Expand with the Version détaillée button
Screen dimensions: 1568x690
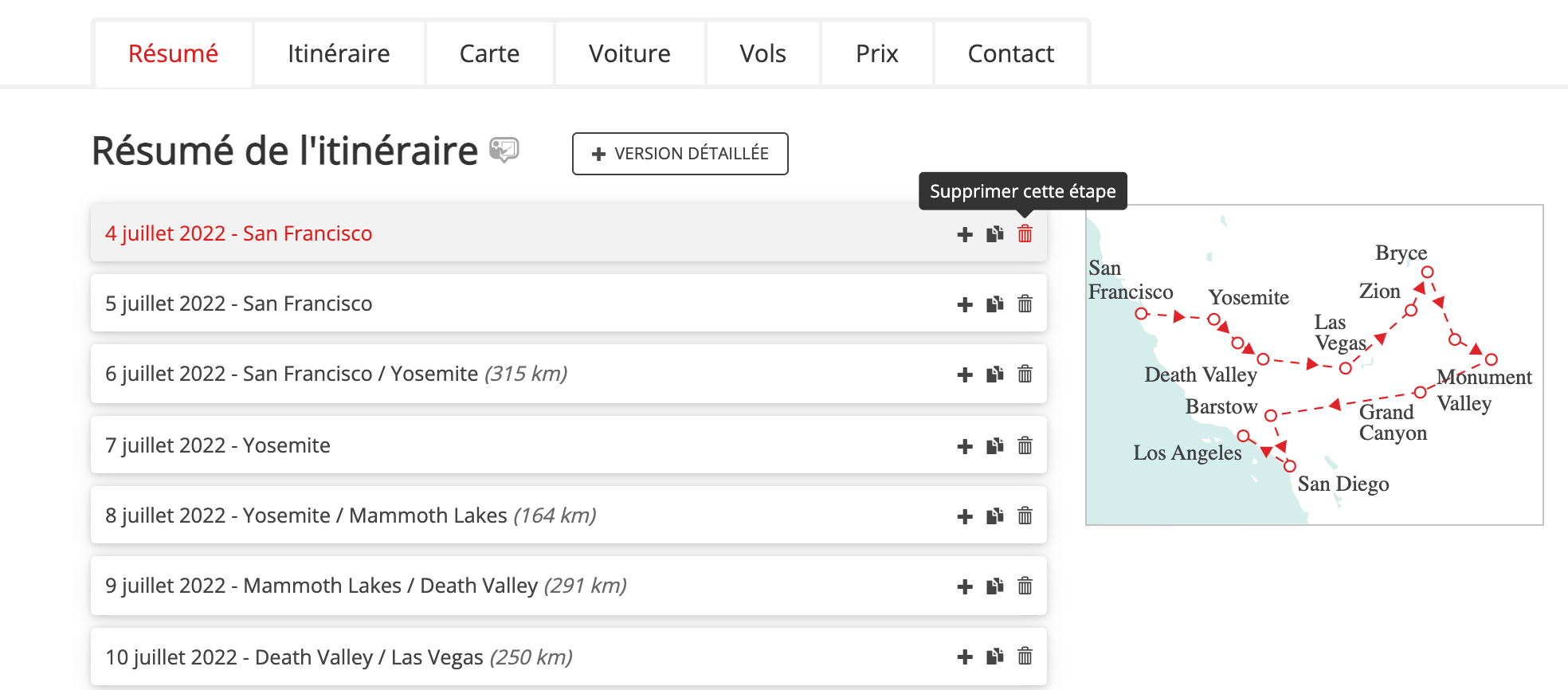(680, 154)
